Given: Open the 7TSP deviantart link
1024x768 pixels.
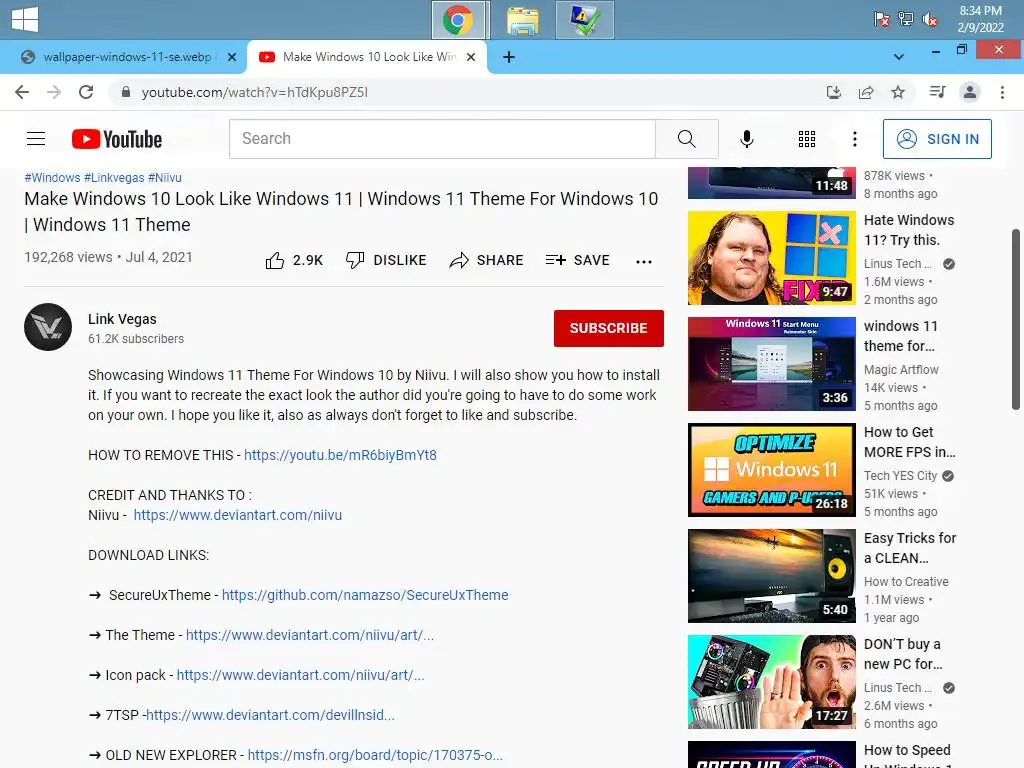Looking at the screenshot, I should coord(270,715).
